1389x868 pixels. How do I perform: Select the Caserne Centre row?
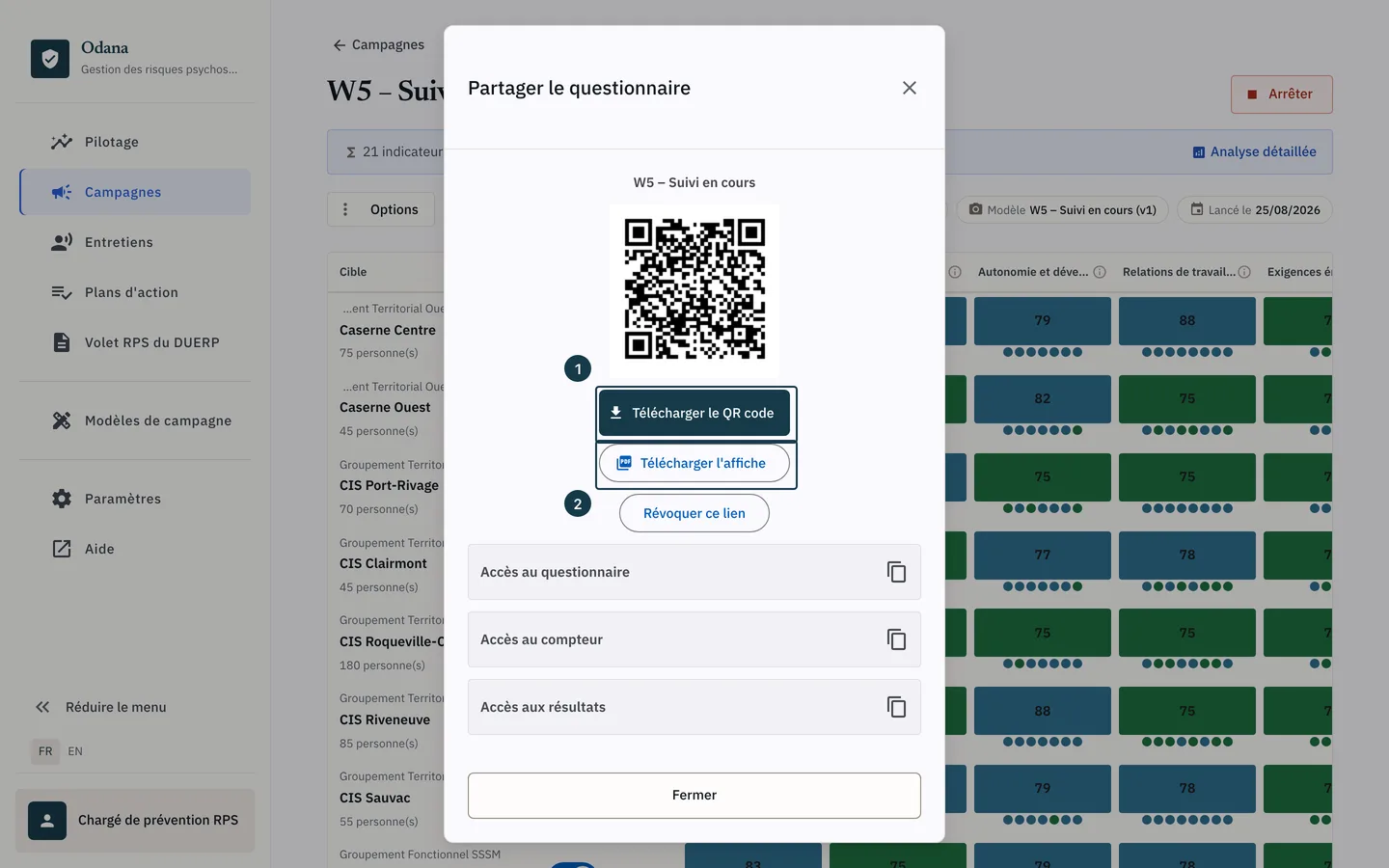(x=388, y=330)
